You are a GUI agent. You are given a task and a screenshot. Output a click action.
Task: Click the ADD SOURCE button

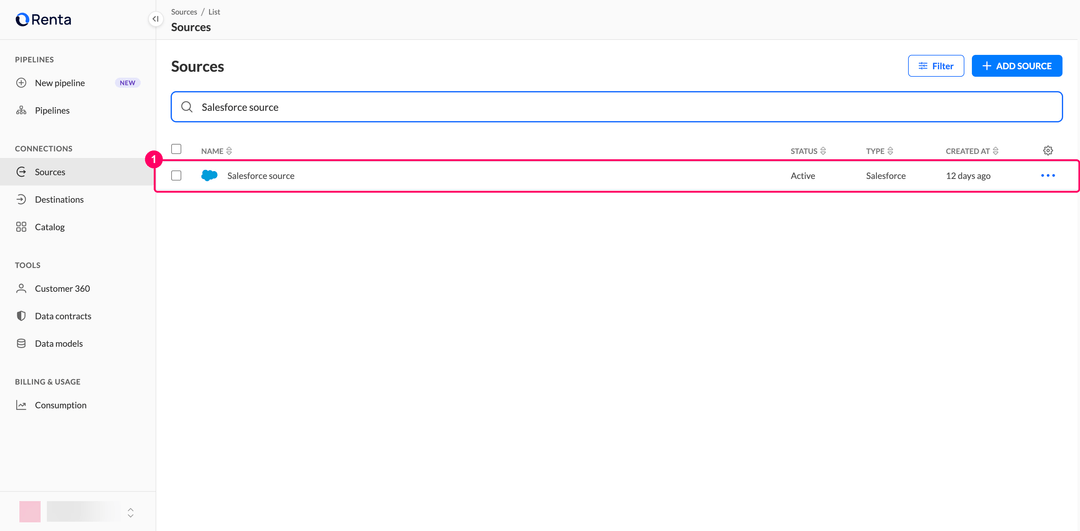[x=1017, y=66]
